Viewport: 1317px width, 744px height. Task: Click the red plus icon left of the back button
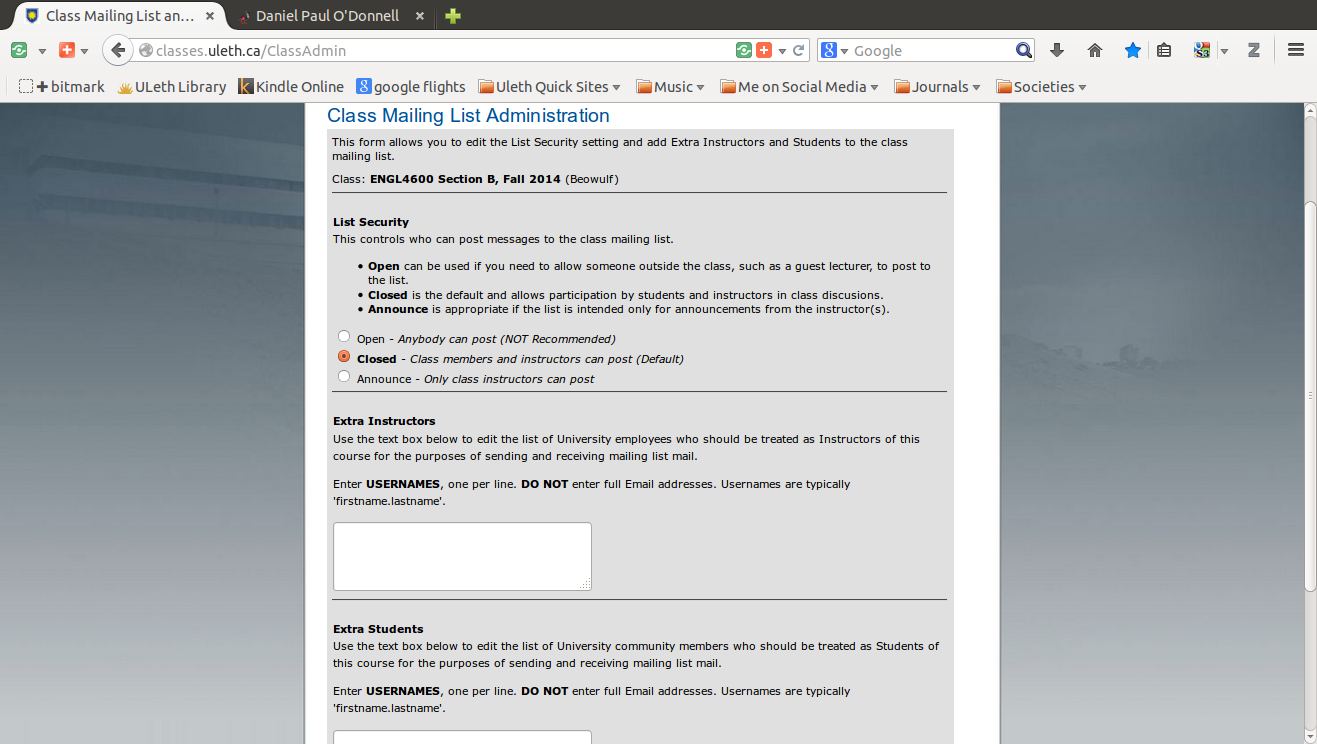click(x=67, y=50)
